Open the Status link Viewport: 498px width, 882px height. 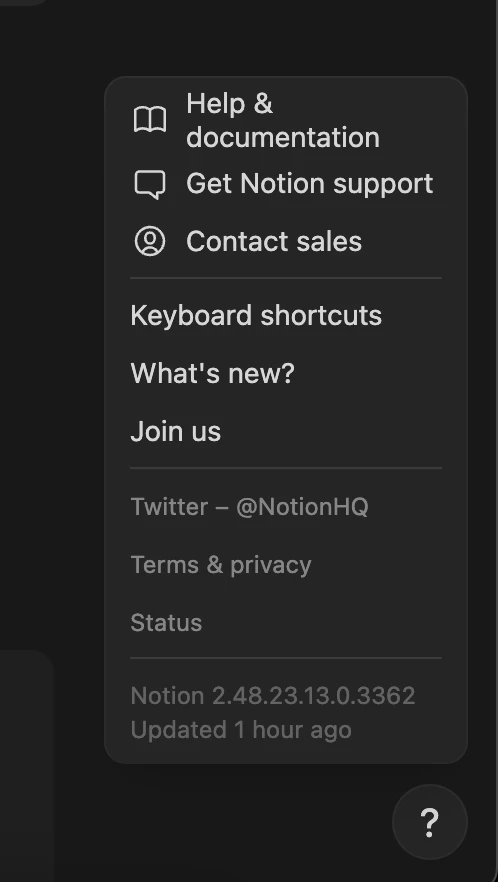pos(286,623)
